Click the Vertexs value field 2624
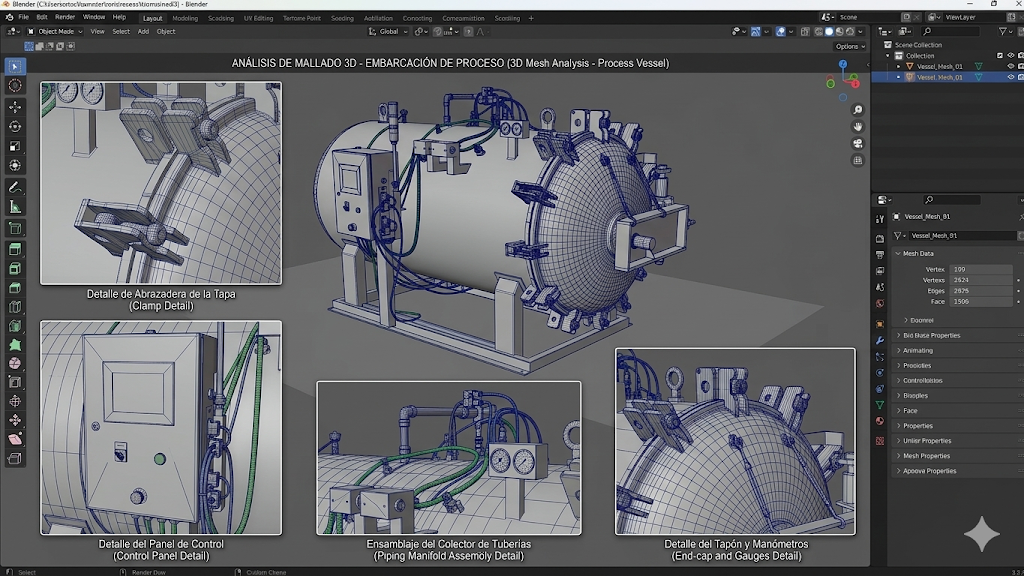The image size is (1024, 576). [x=981, y=280]
